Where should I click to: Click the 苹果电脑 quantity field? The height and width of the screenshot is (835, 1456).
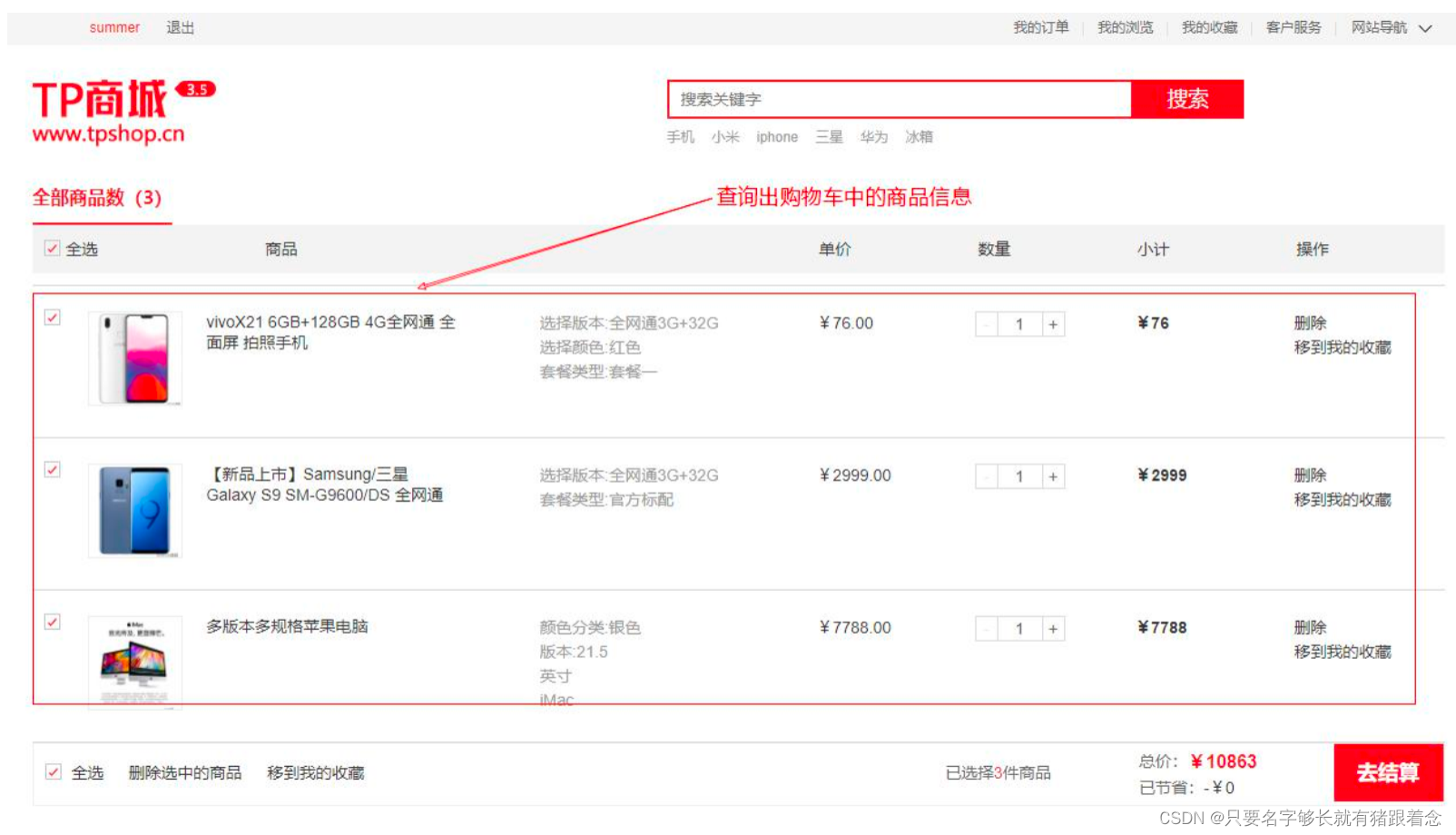1020,629
